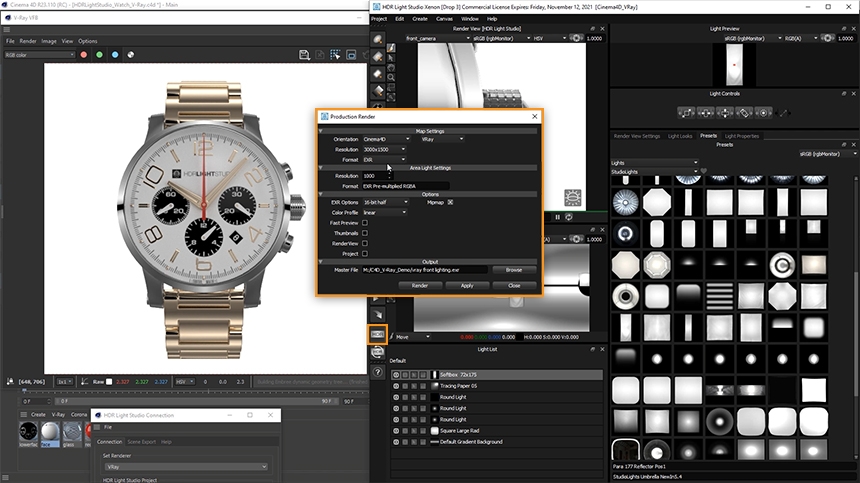Click the Apply button in Production Render
Image resolution: width=860 pixels, height=483 pixels.
[467, 286]
